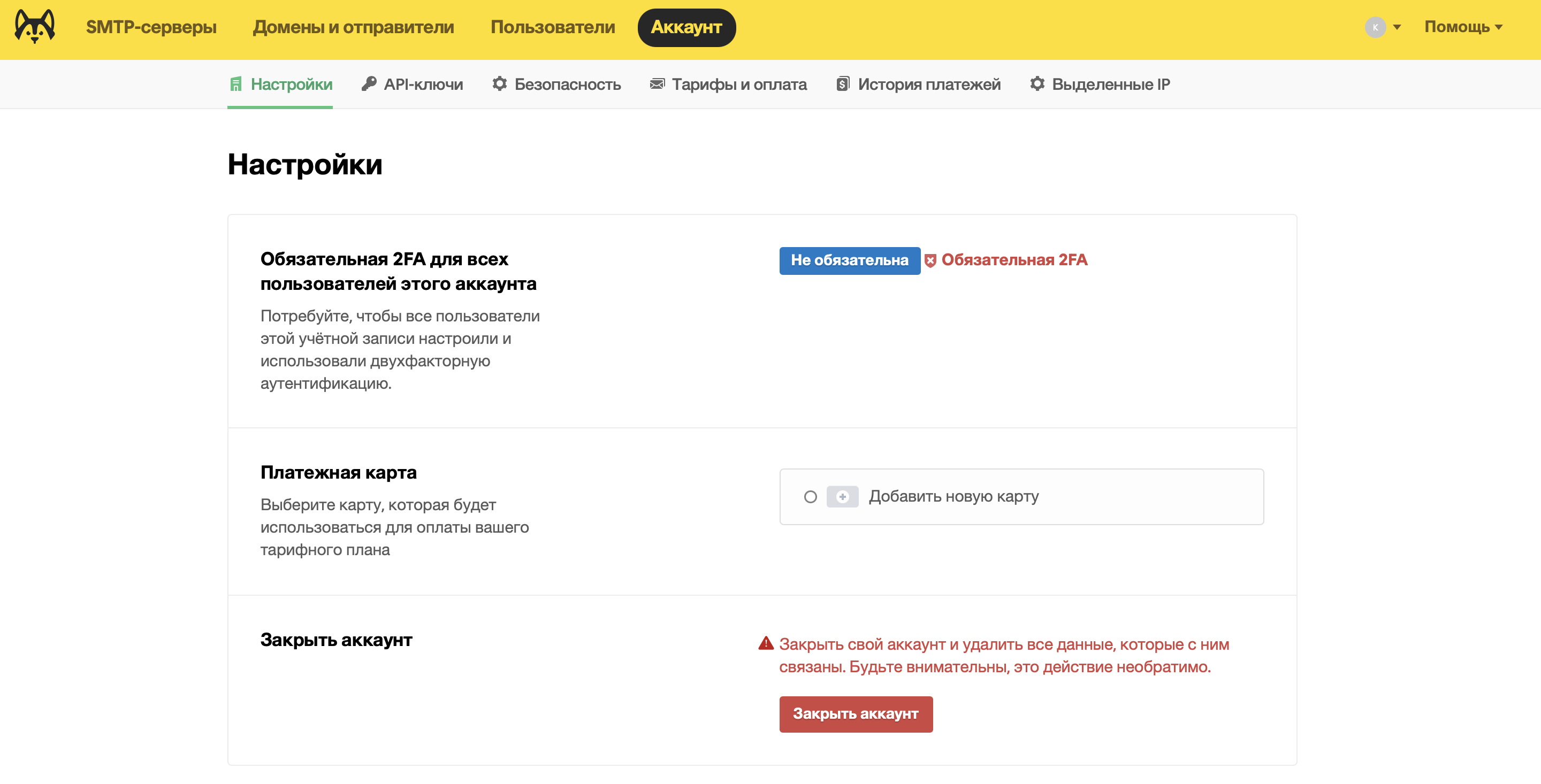
Task: Click the red account deletion warning text
Action: click(1004, 656)
